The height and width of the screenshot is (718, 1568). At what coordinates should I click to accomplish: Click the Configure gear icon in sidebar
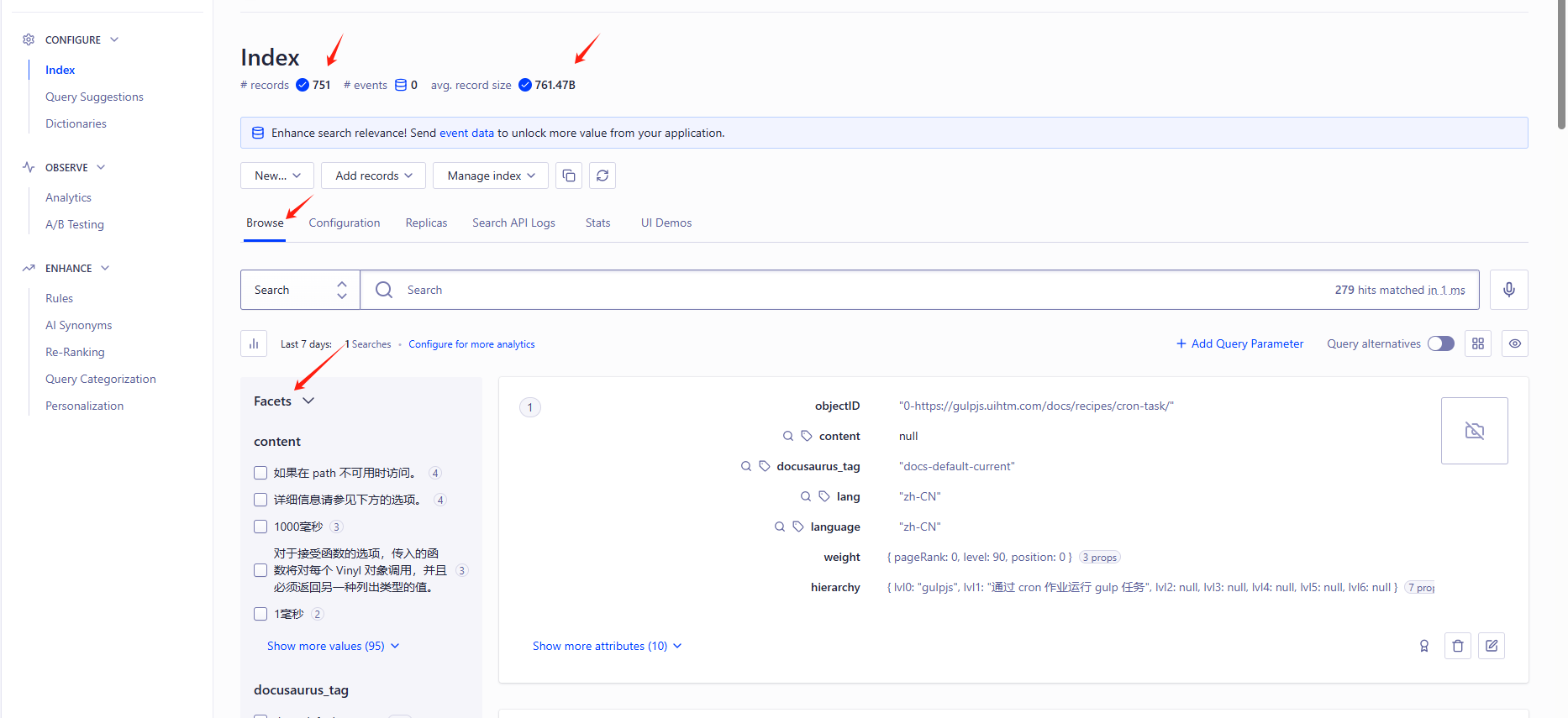[x=29, y=39]
